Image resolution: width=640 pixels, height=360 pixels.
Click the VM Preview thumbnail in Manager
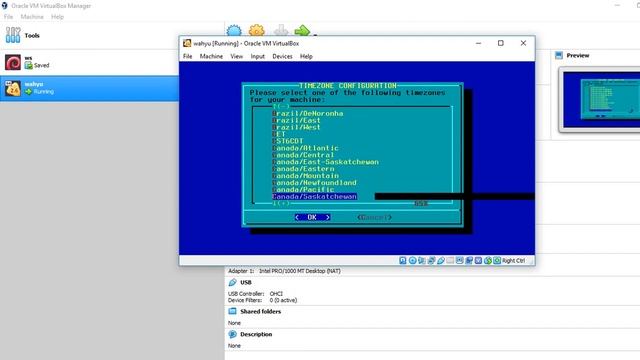[601, 100]
